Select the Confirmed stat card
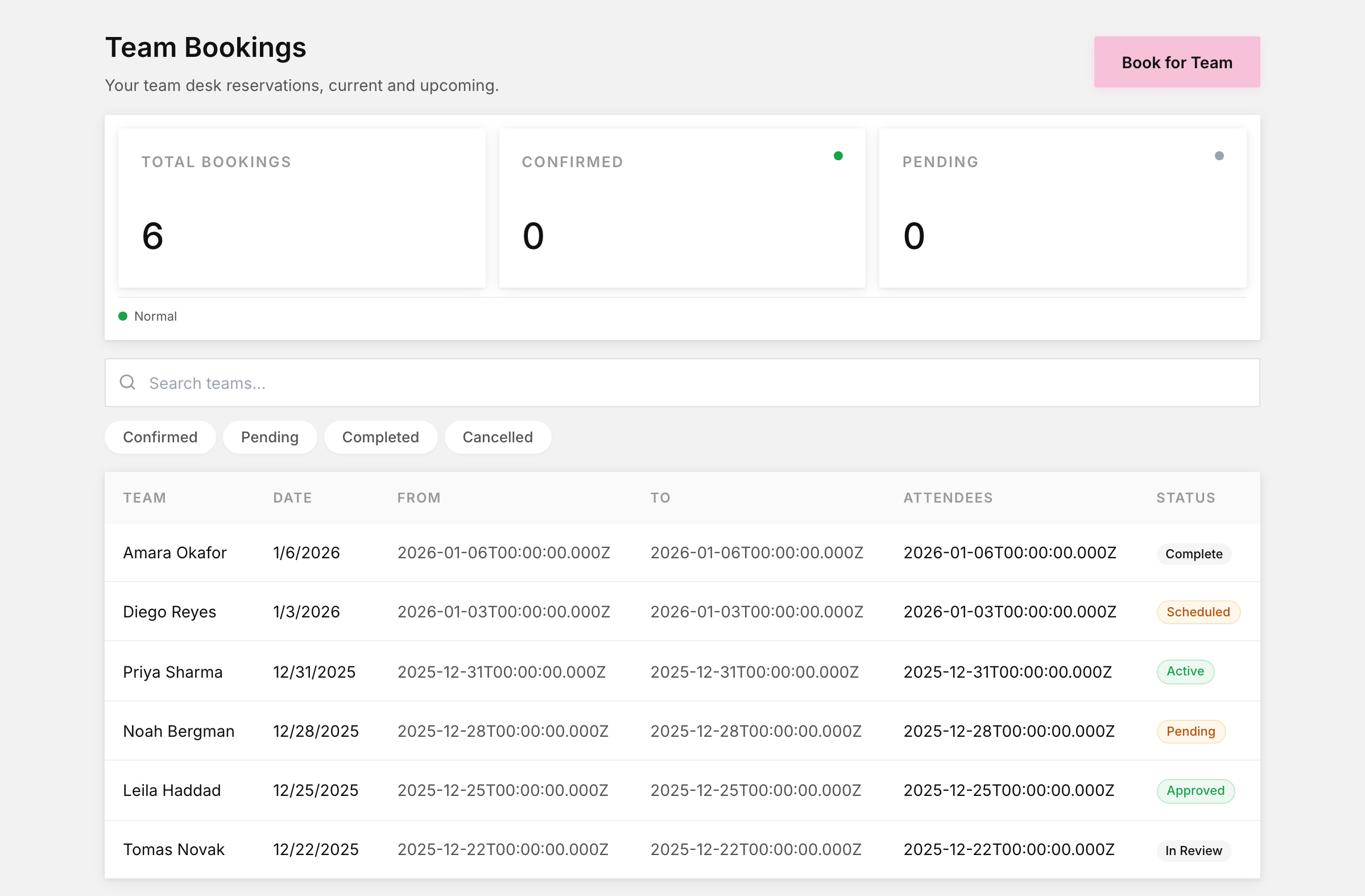Viewport: 1365px width, 896px height. tap(682, 208)
